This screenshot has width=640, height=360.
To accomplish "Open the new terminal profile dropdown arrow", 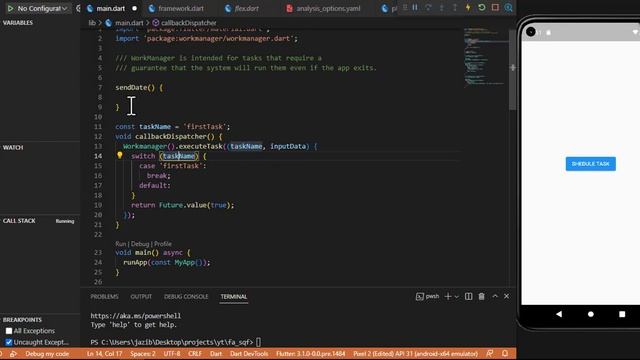I will coord(457,297).
